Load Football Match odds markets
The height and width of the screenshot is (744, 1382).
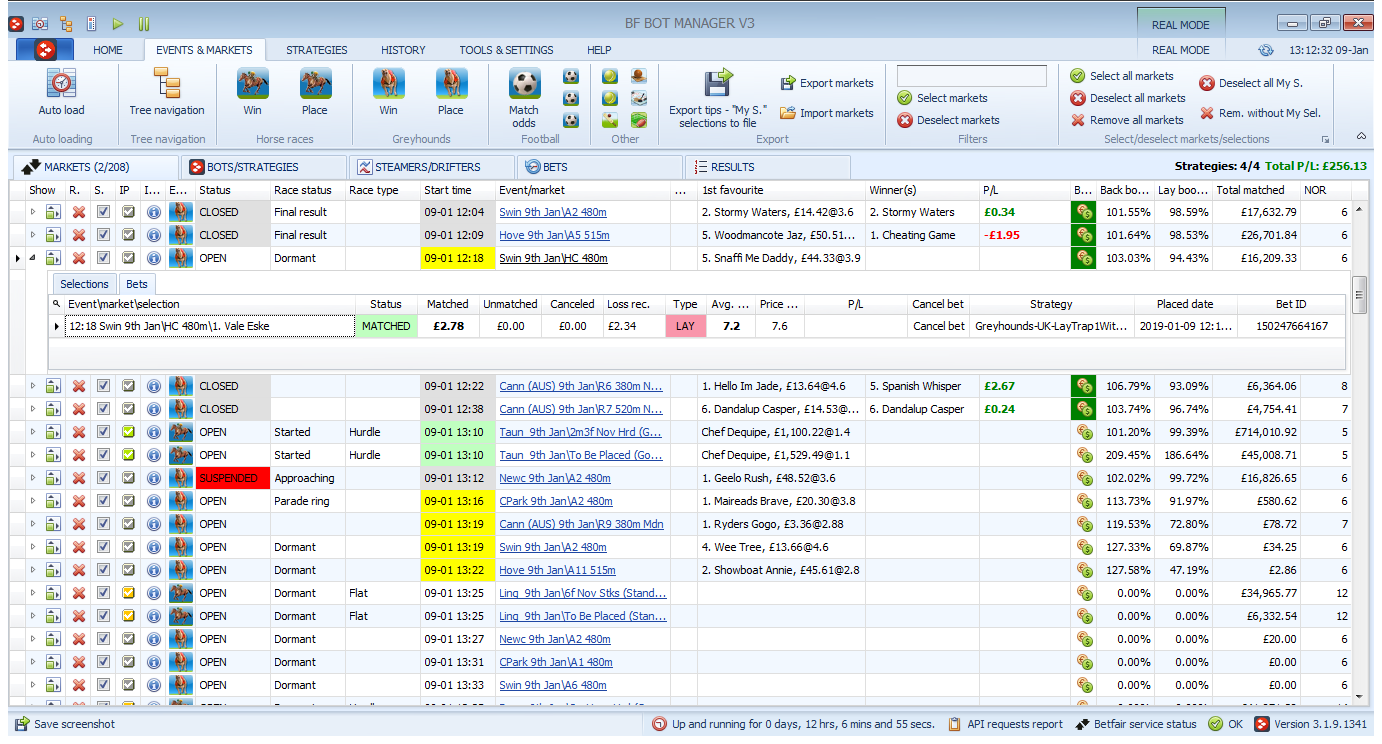coord(524,97)
